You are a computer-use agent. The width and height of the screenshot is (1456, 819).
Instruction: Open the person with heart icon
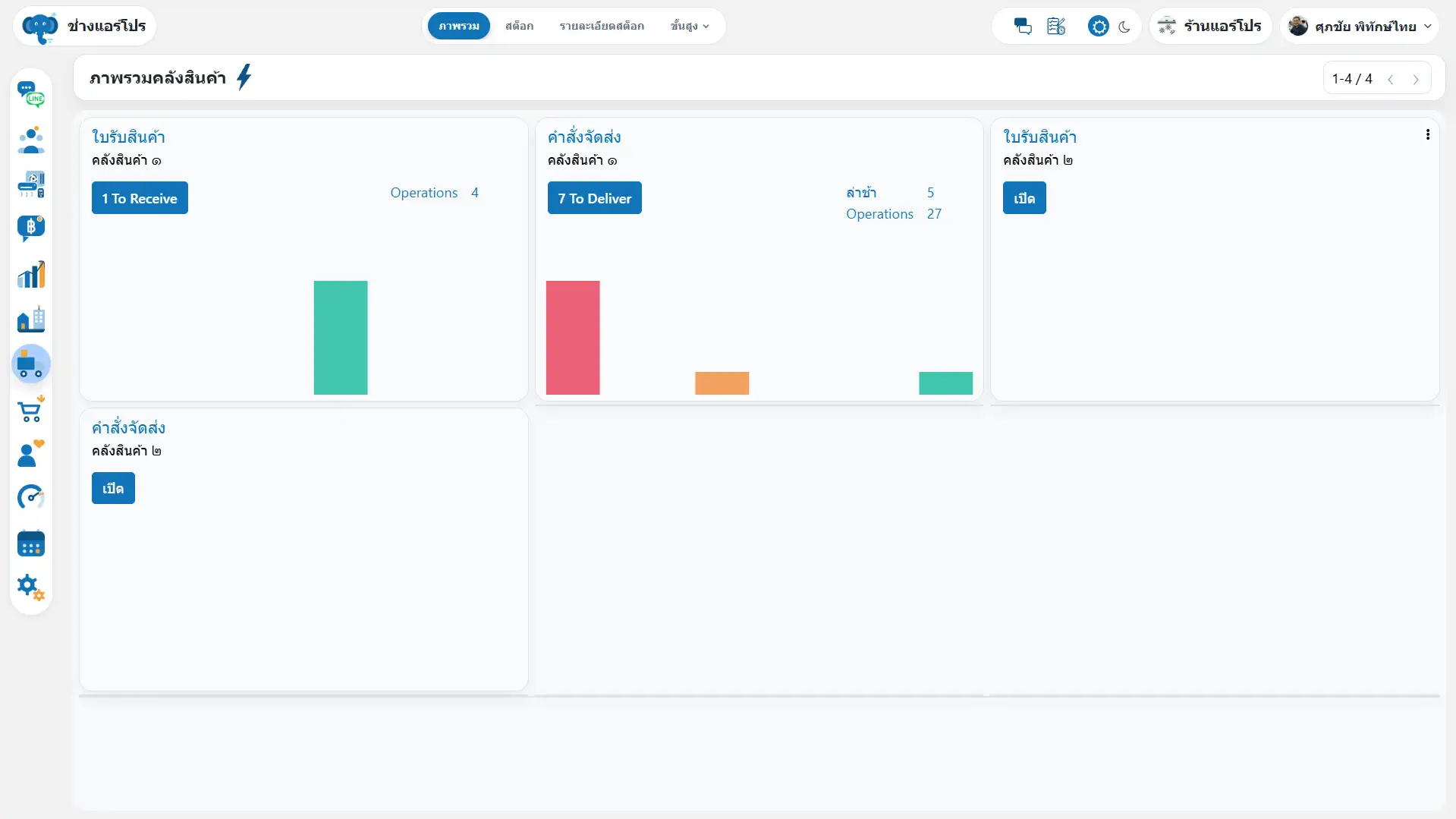coord(31,454)
